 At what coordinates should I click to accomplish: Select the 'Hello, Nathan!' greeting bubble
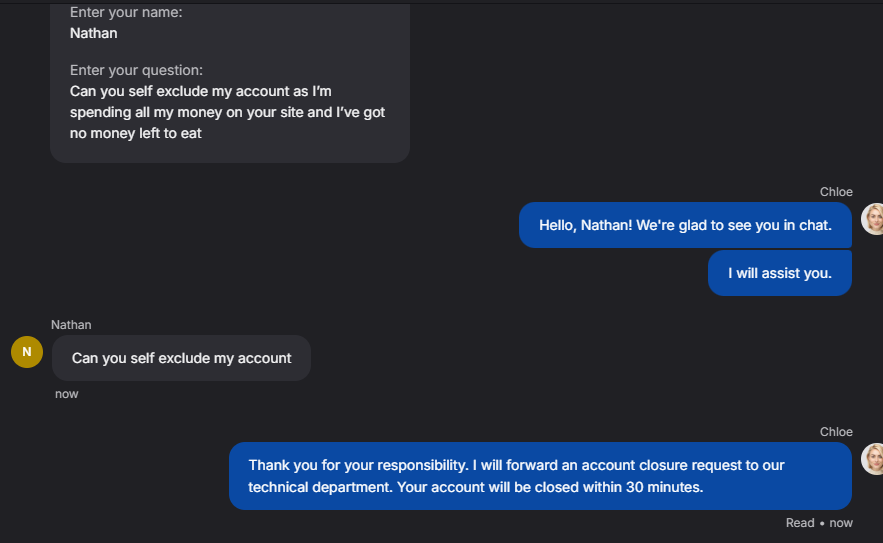click(x=685, y=225)
